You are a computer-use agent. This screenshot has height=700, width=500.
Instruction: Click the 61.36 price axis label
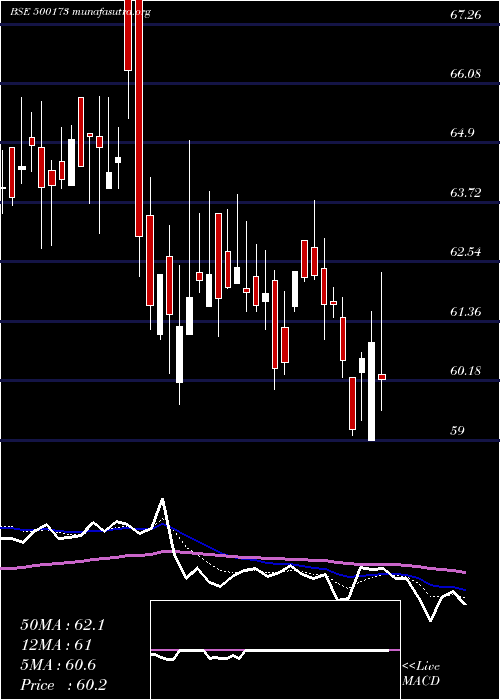[466, 311]
